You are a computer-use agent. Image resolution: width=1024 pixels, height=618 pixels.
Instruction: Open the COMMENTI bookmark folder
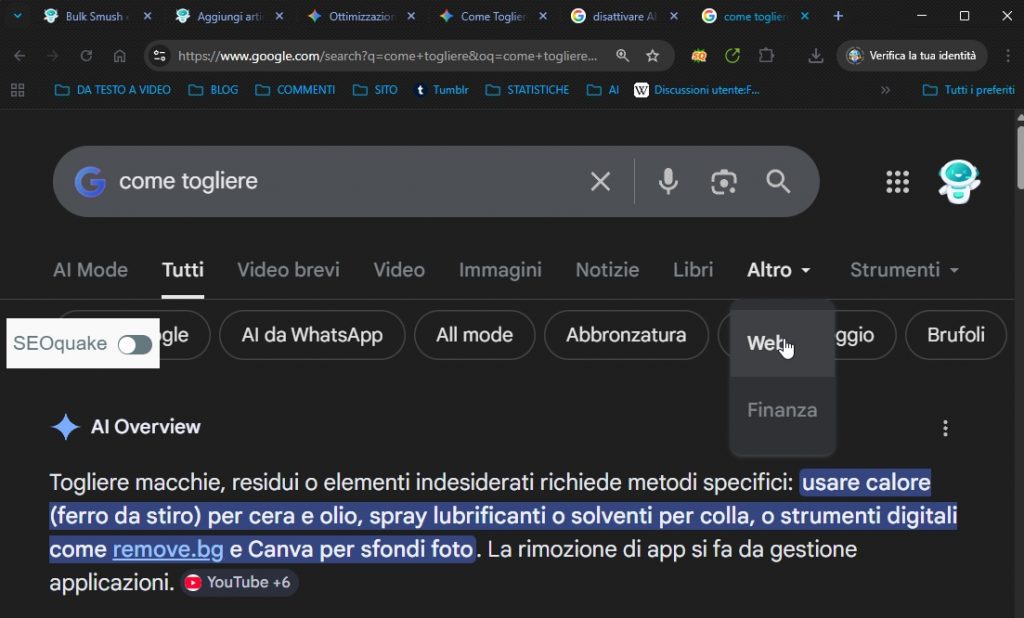click(x=295, y=90)
